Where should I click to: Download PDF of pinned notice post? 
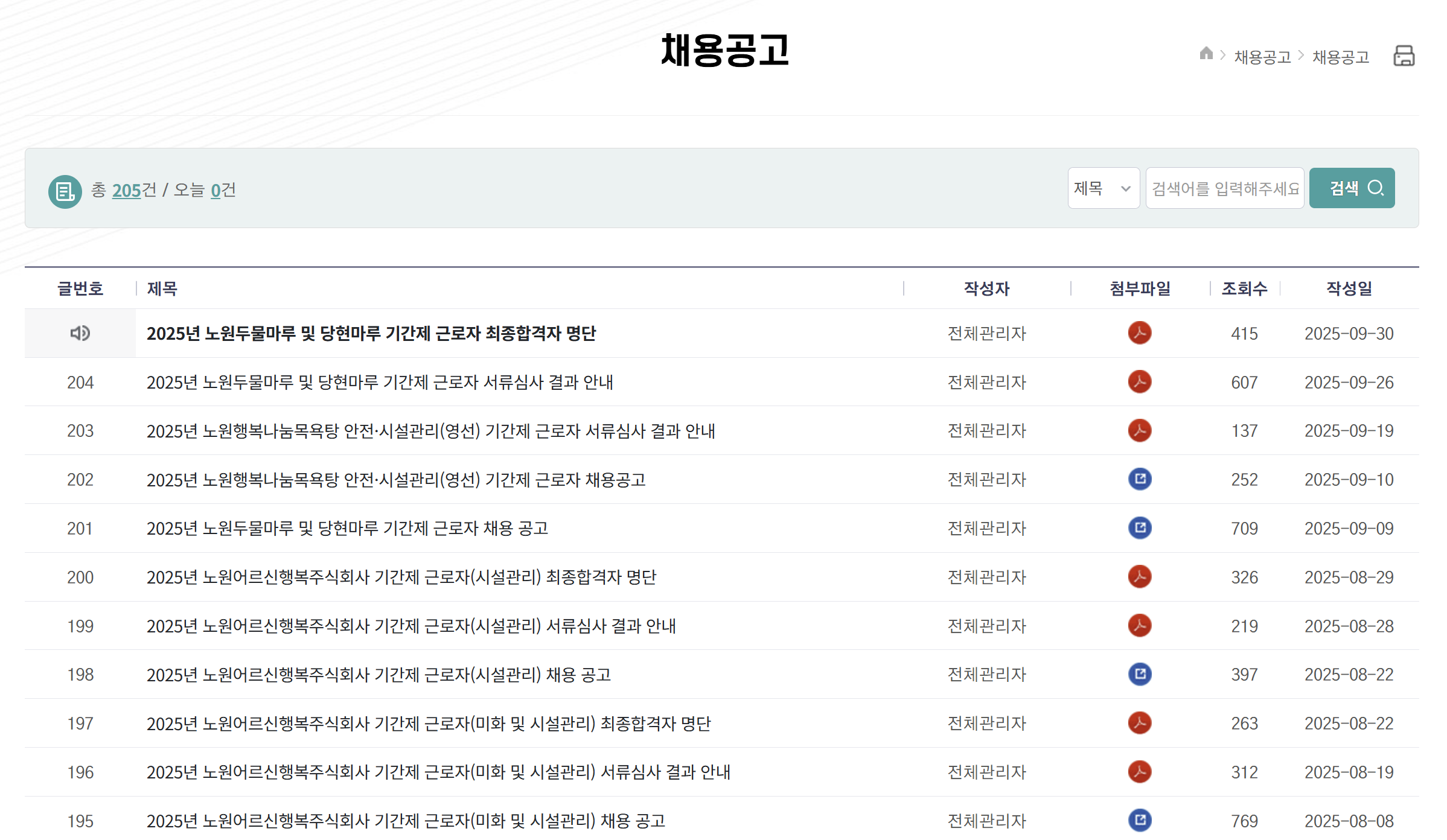point(1139,333)
